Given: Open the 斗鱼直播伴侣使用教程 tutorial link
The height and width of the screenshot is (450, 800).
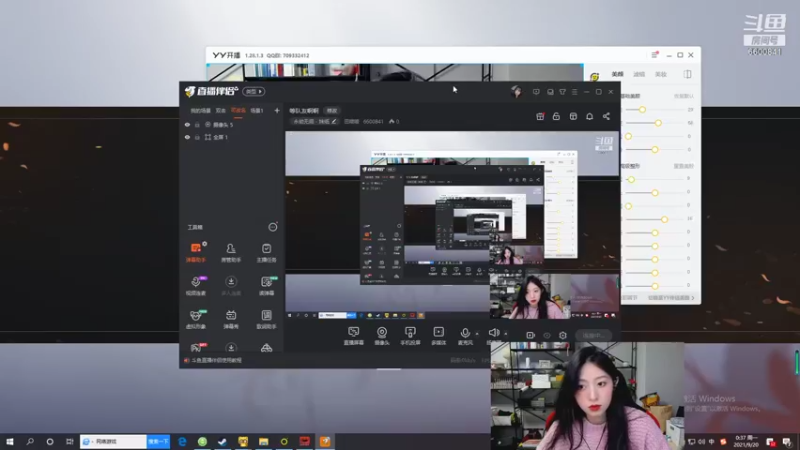Looking at the screenshot, I should 216,360.
